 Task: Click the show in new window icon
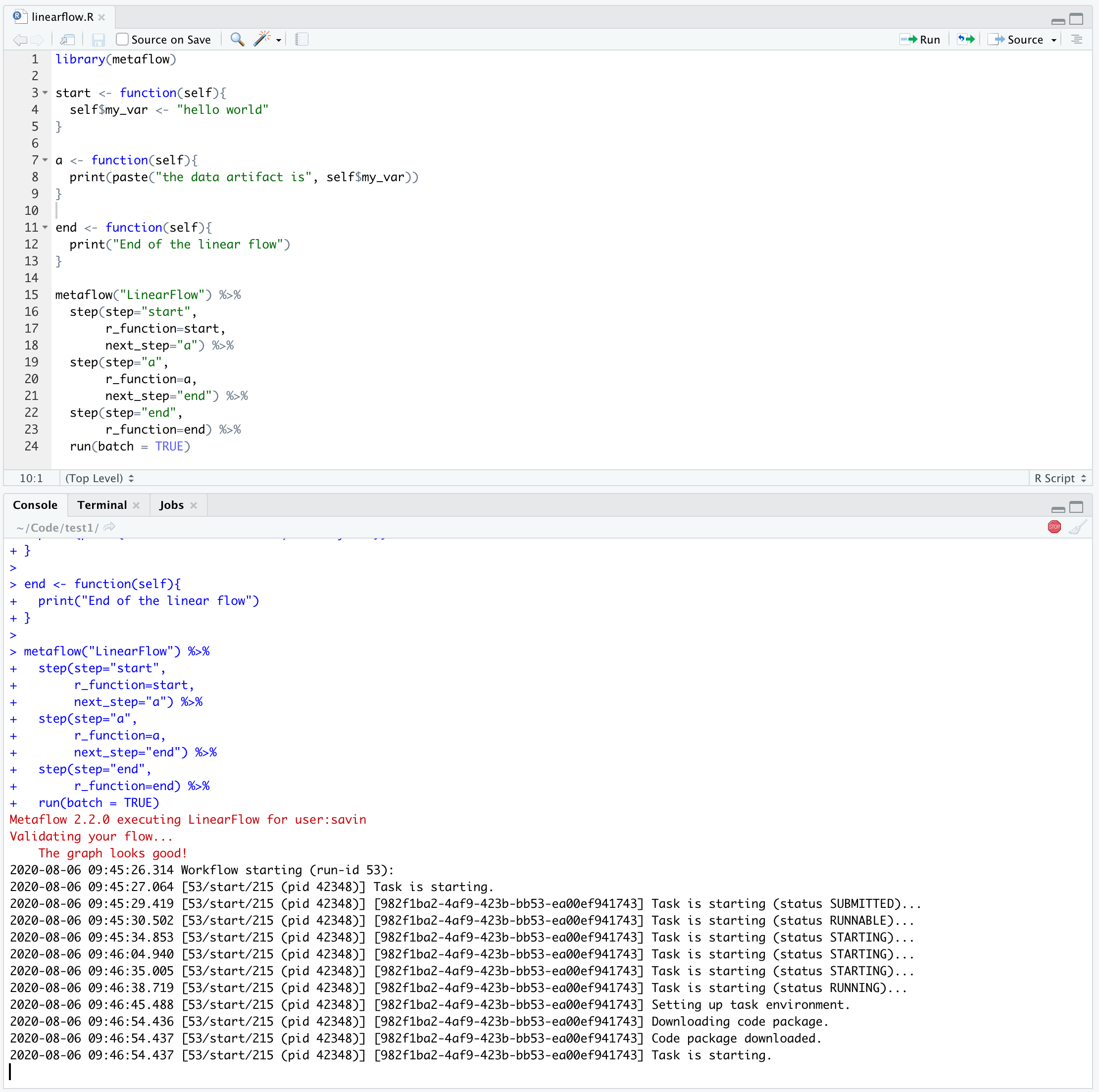(68, 40)
